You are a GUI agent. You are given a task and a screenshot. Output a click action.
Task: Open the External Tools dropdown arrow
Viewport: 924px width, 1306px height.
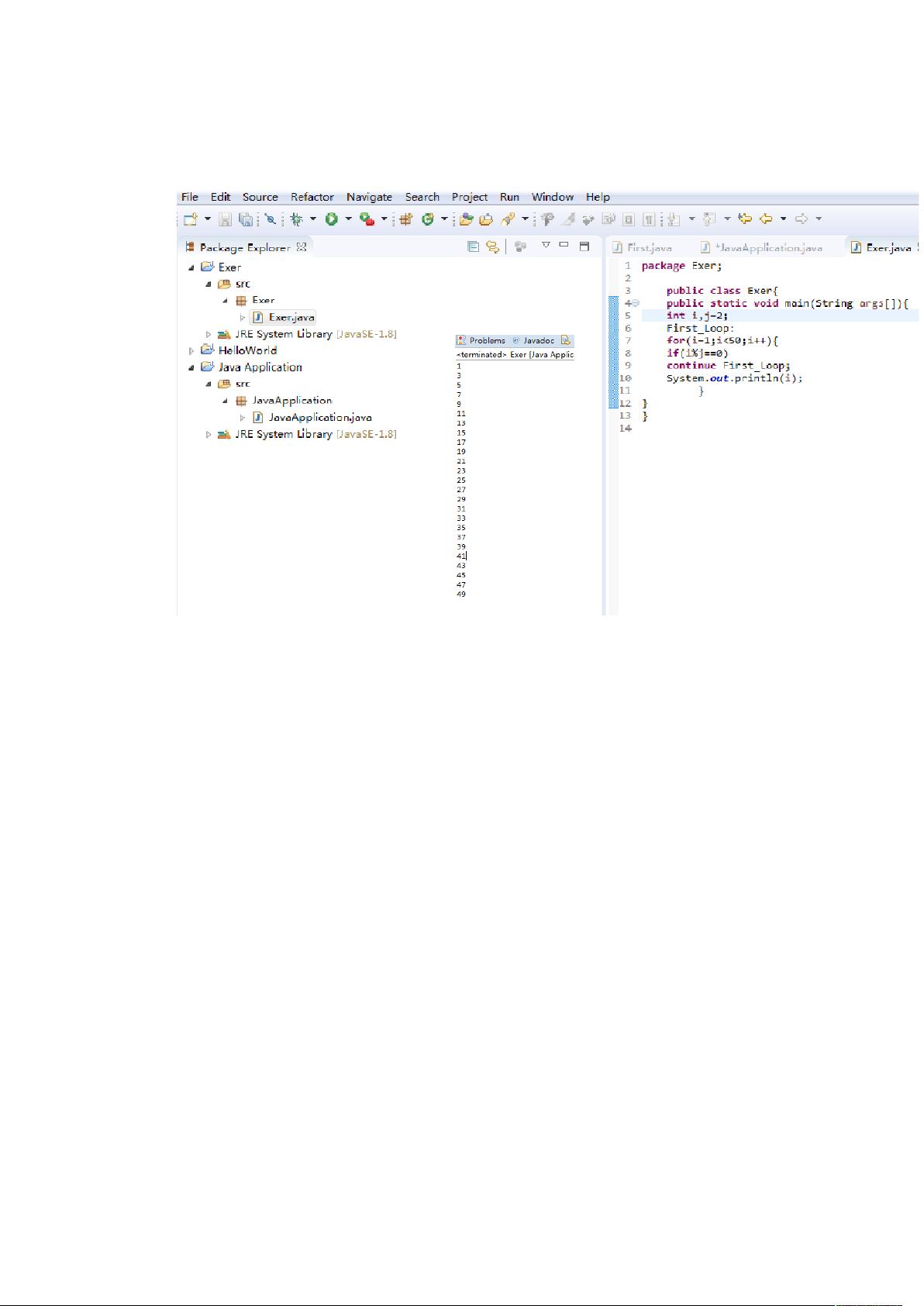(384, 219)
